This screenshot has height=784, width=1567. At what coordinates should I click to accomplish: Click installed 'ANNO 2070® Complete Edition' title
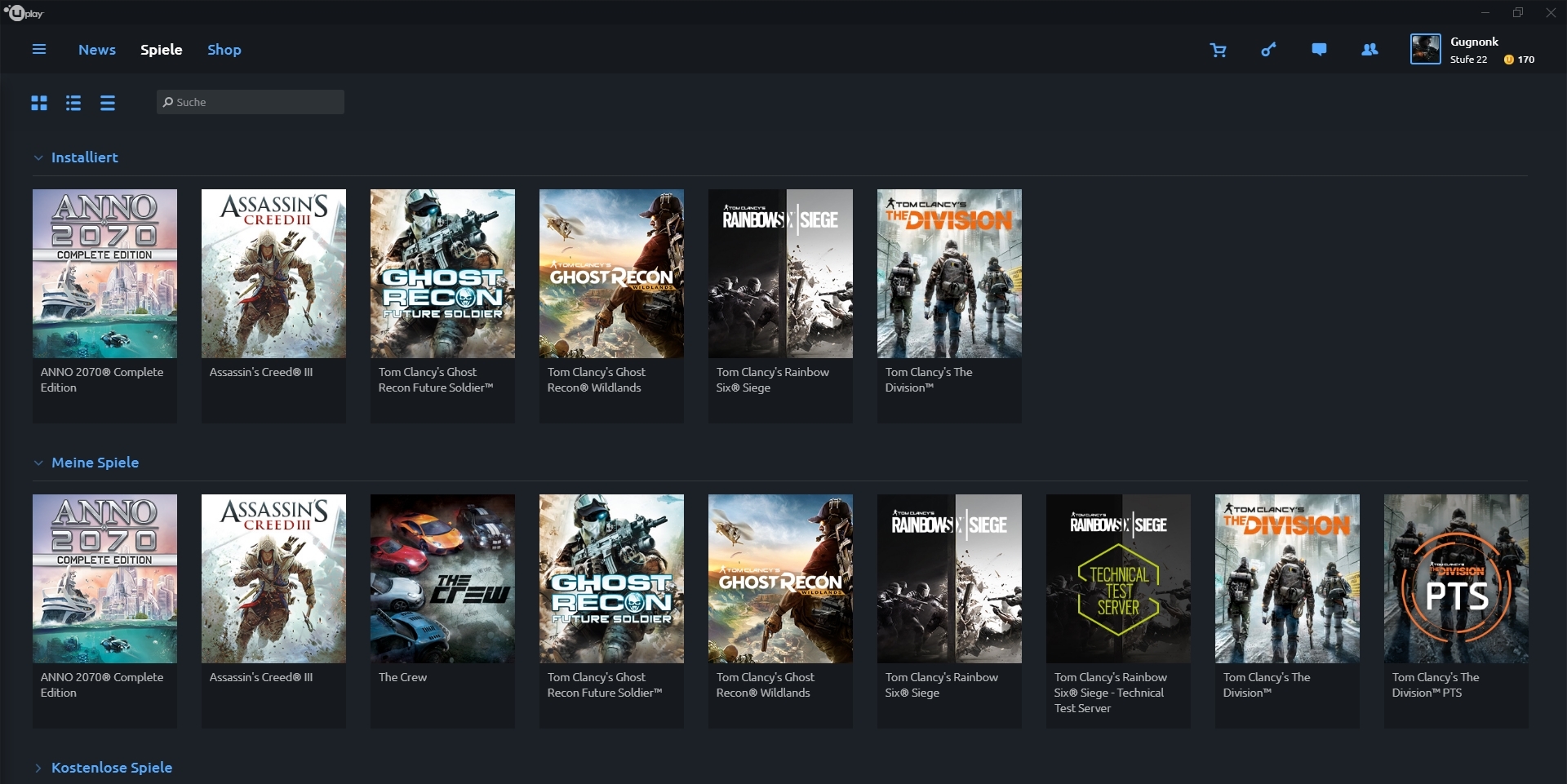point(102,380)
